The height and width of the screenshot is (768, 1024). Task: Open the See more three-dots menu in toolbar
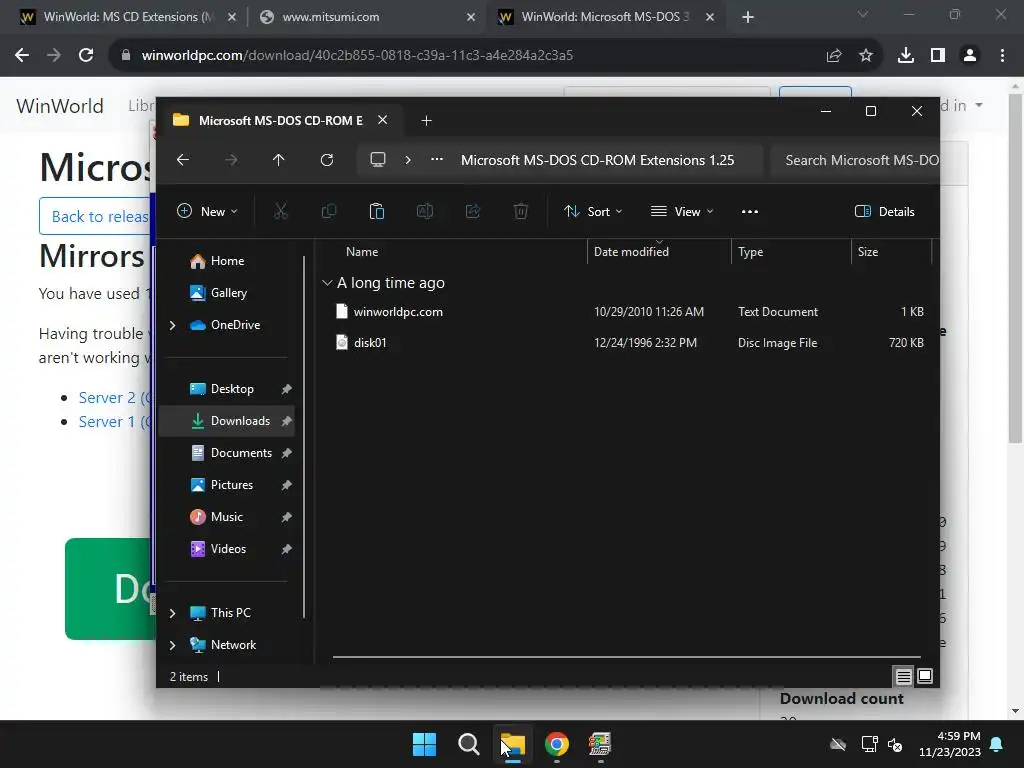coord(750,212)
